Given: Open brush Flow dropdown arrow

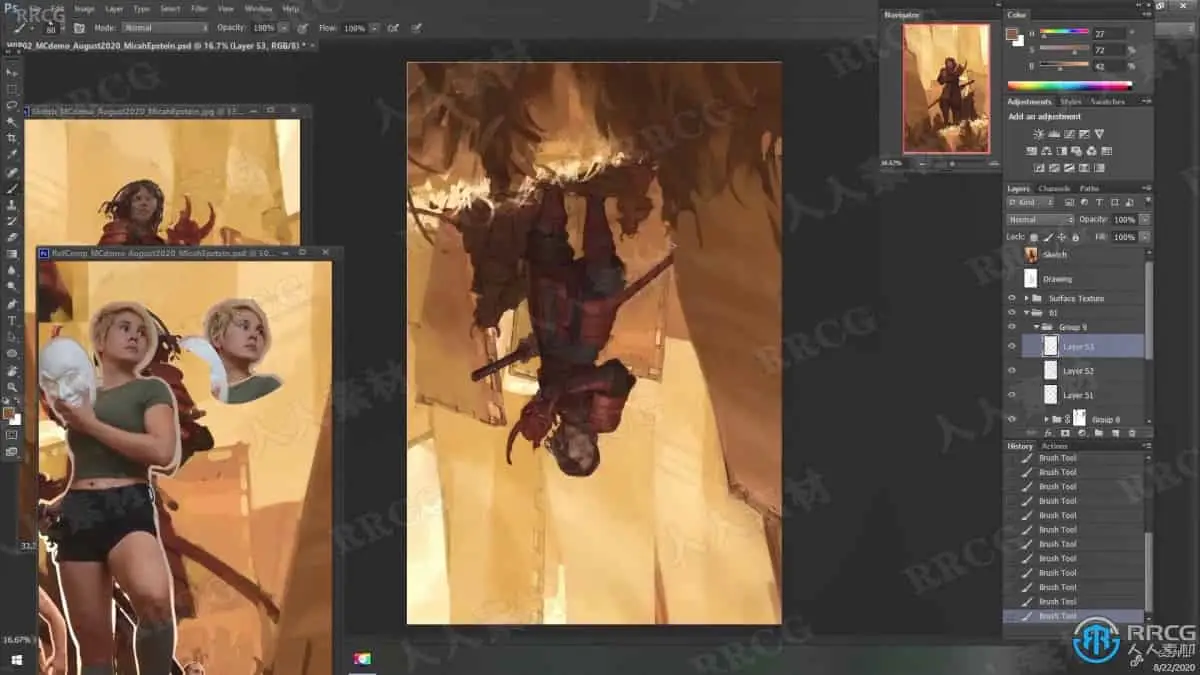Looking at the screenshot, I should click(374, 28).
